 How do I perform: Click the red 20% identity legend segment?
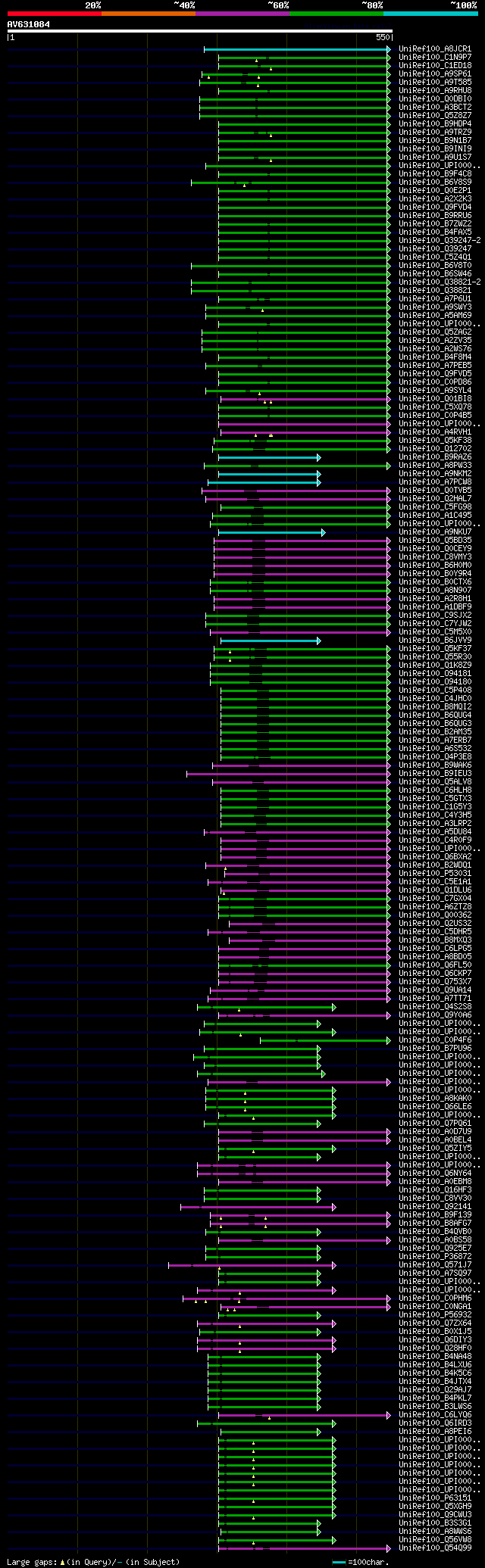pos(54,14)
